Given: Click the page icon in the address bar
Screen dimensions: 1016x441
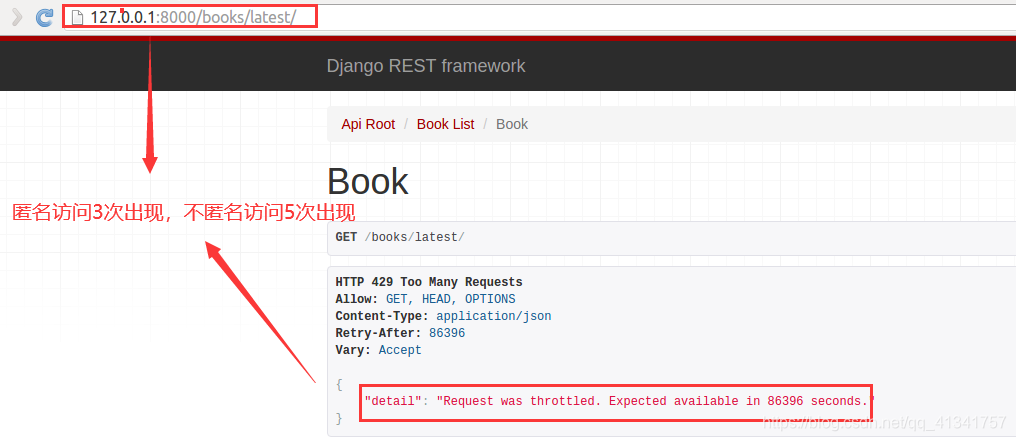Looking at the screenshot, I should click(77, 18).
